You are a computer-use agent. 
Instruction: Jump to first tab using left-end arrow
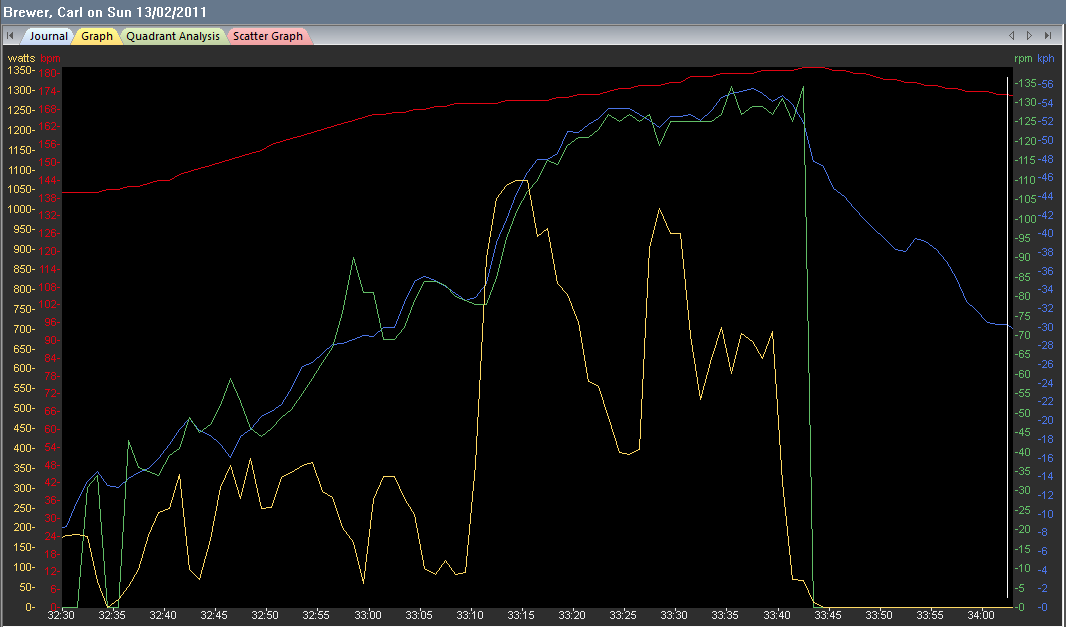[9, 36]
